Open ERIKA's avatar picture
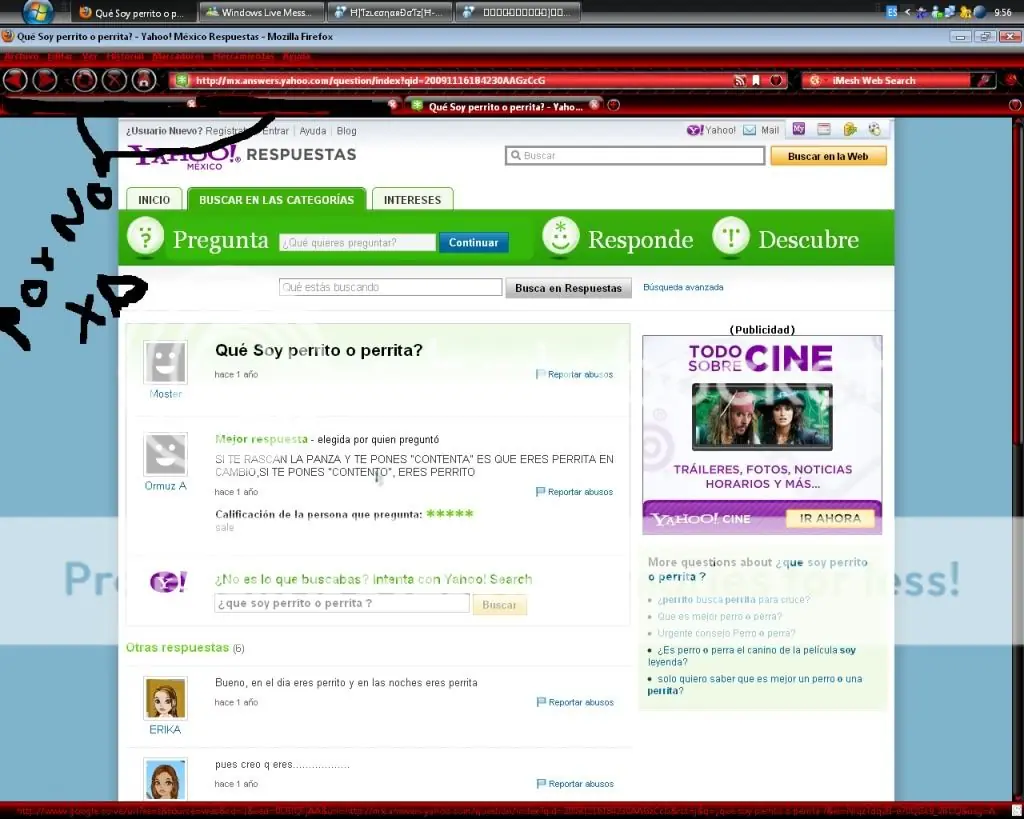 click(165, 698)
